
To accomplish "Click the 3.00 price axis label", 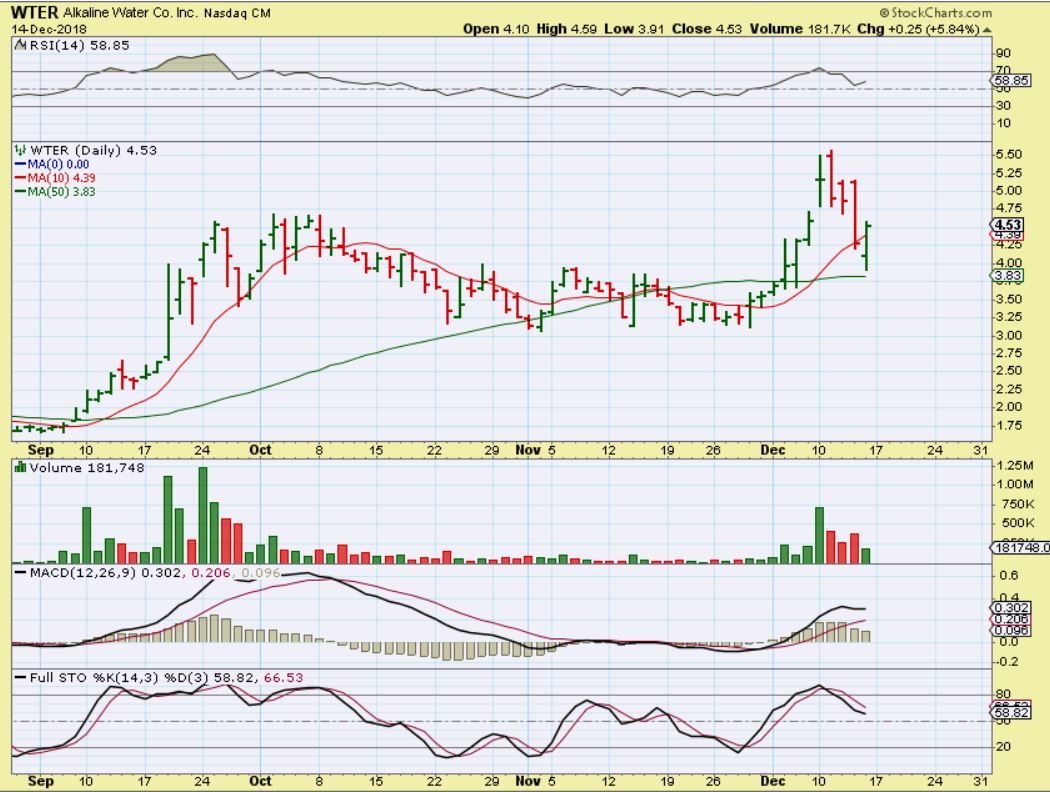I will 1008,335.
